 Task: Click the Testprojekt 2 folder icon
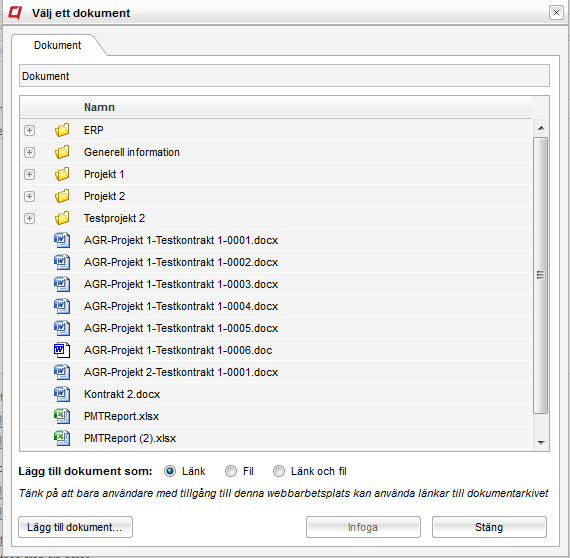pyautogui.click(x=62, y=218)
